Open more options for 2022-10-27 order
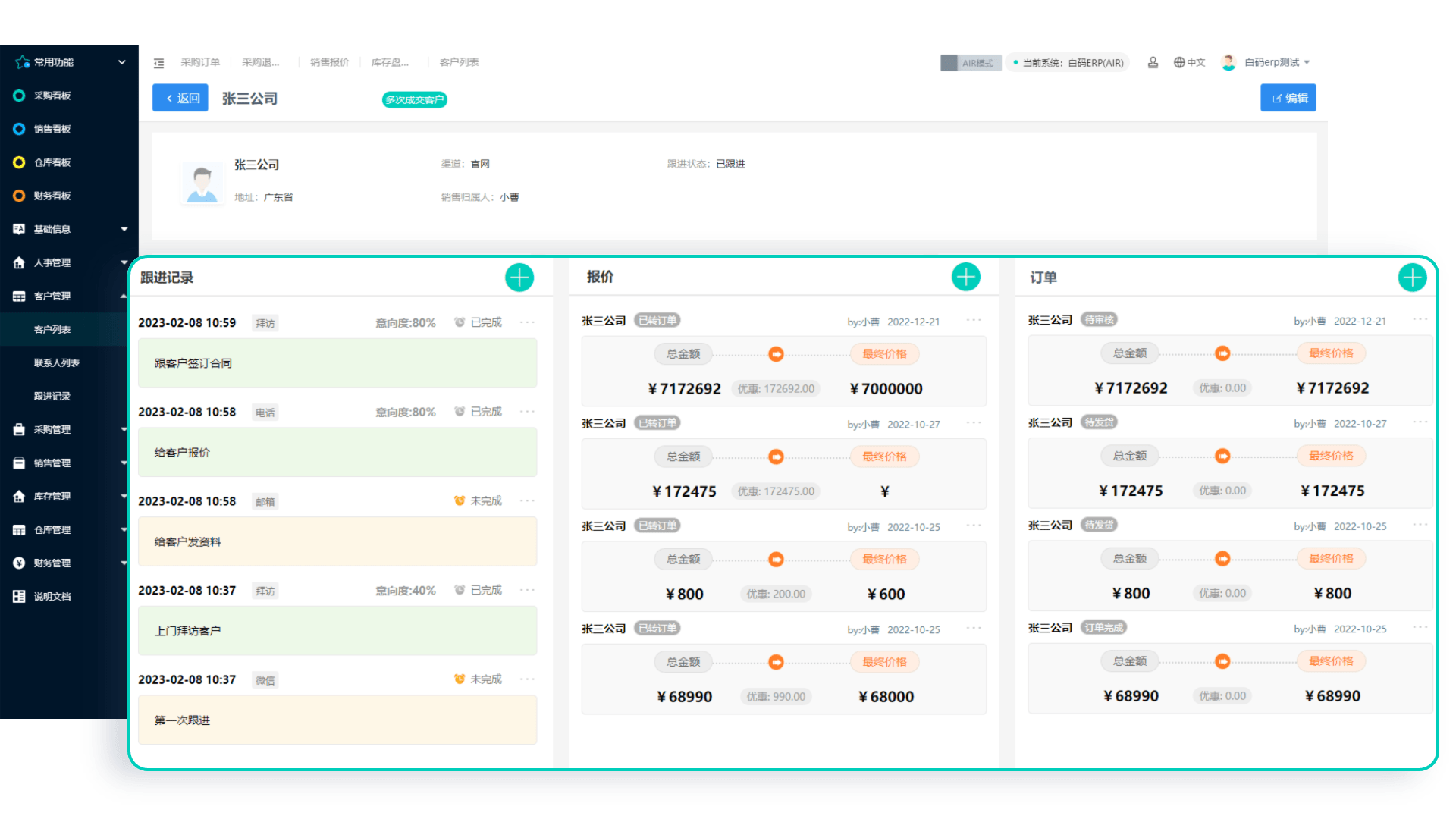 coord(1420,422)
